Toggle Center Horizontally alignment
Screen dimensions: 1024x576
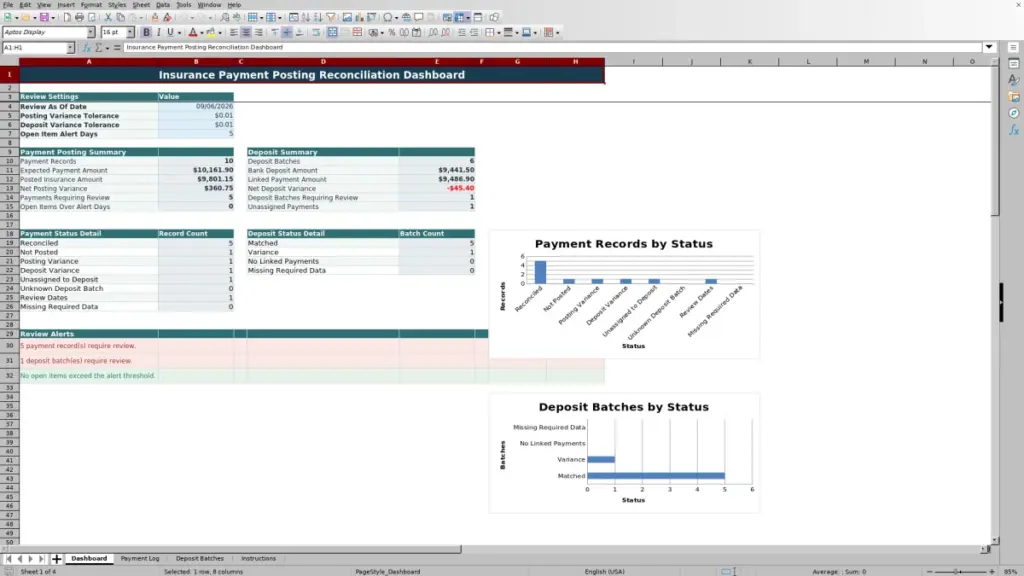pyautogui.click(x=246, y=33)
